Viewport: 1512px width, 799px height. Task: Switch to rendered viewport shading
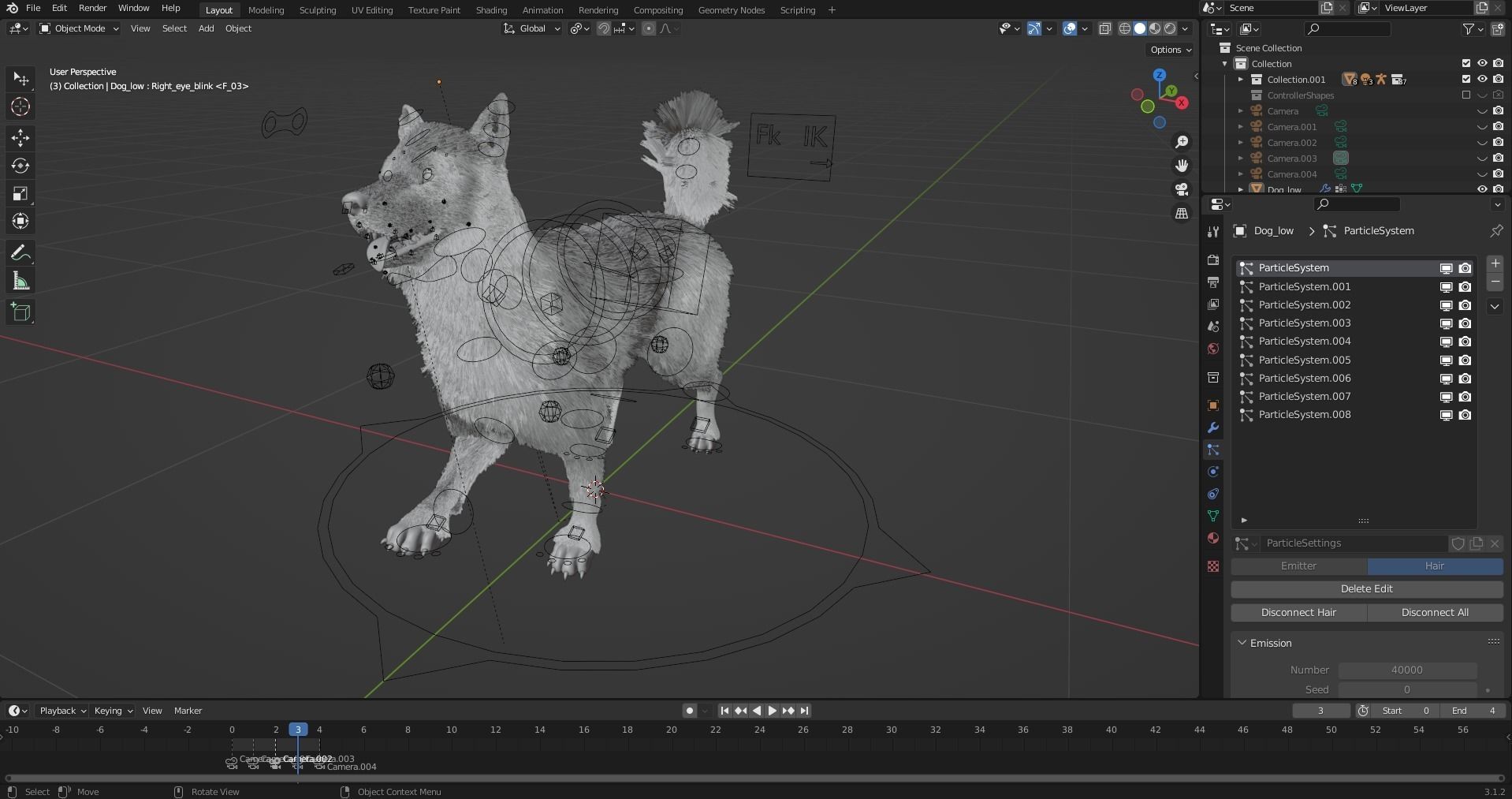click(1171, 28)
